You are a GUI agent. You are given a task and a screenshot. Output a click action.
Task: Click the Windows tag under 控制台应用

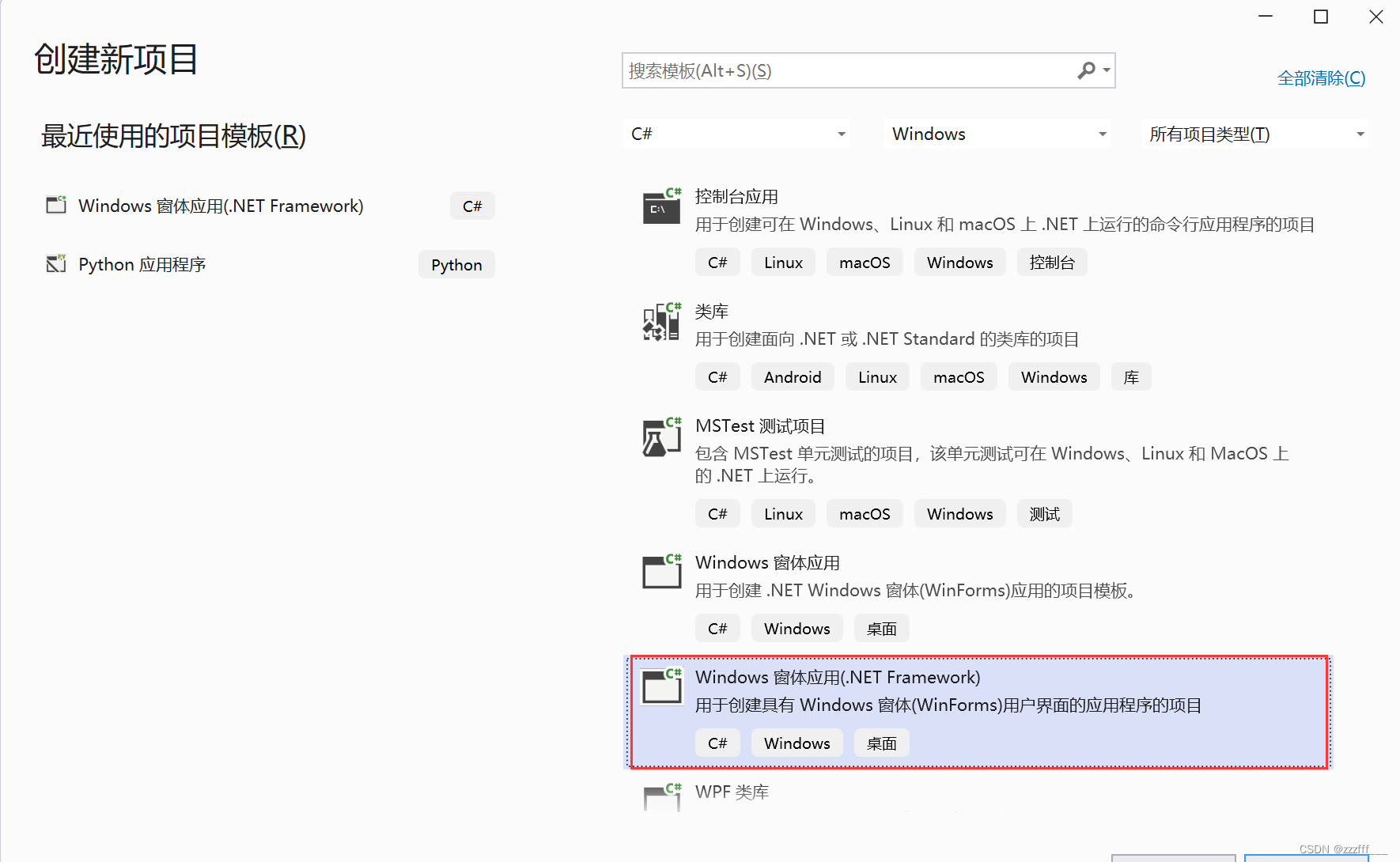click(x=959, y=262)
